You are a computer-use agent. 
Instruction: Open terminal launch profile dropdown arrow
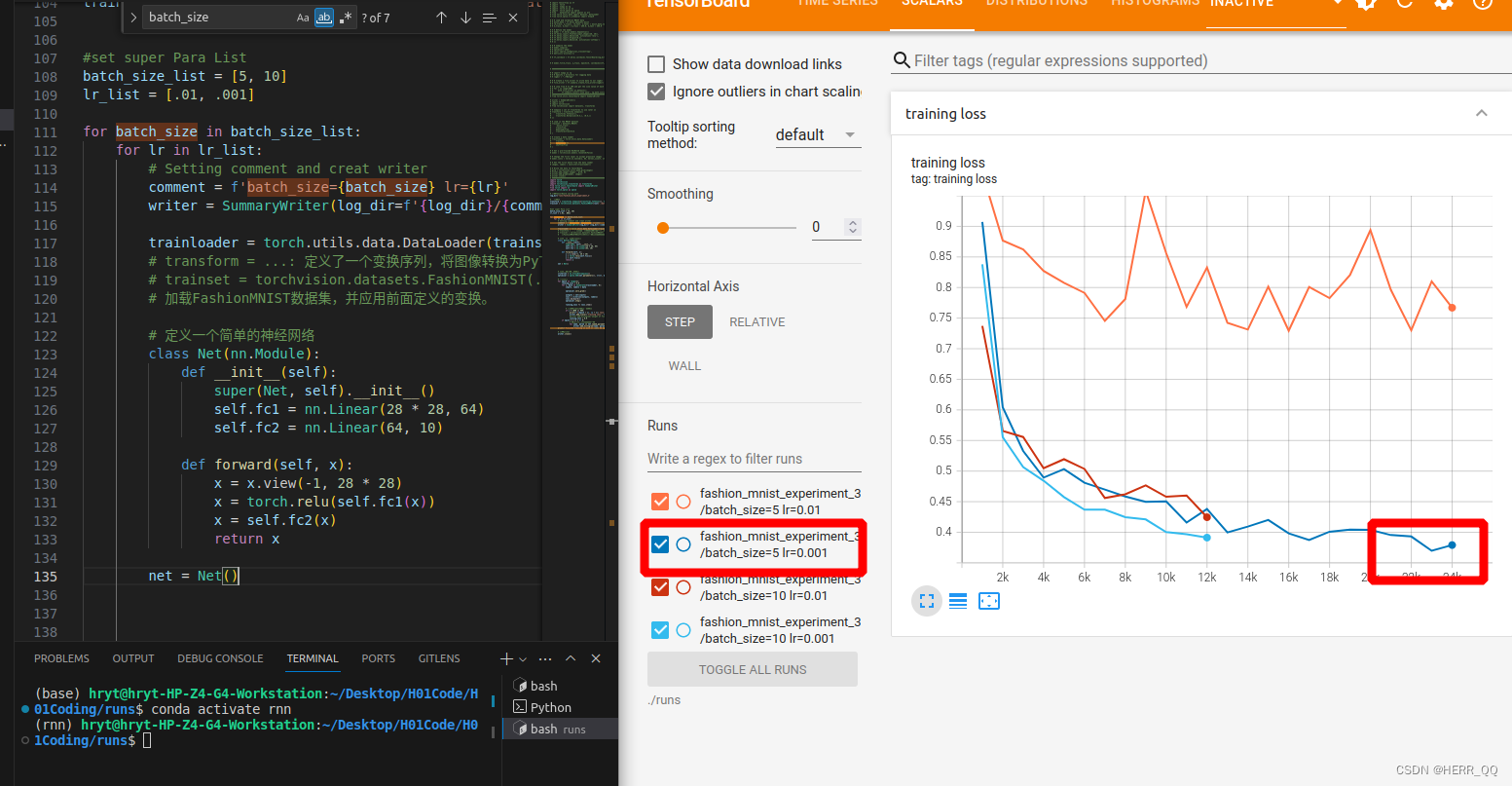tap(524, 659)
